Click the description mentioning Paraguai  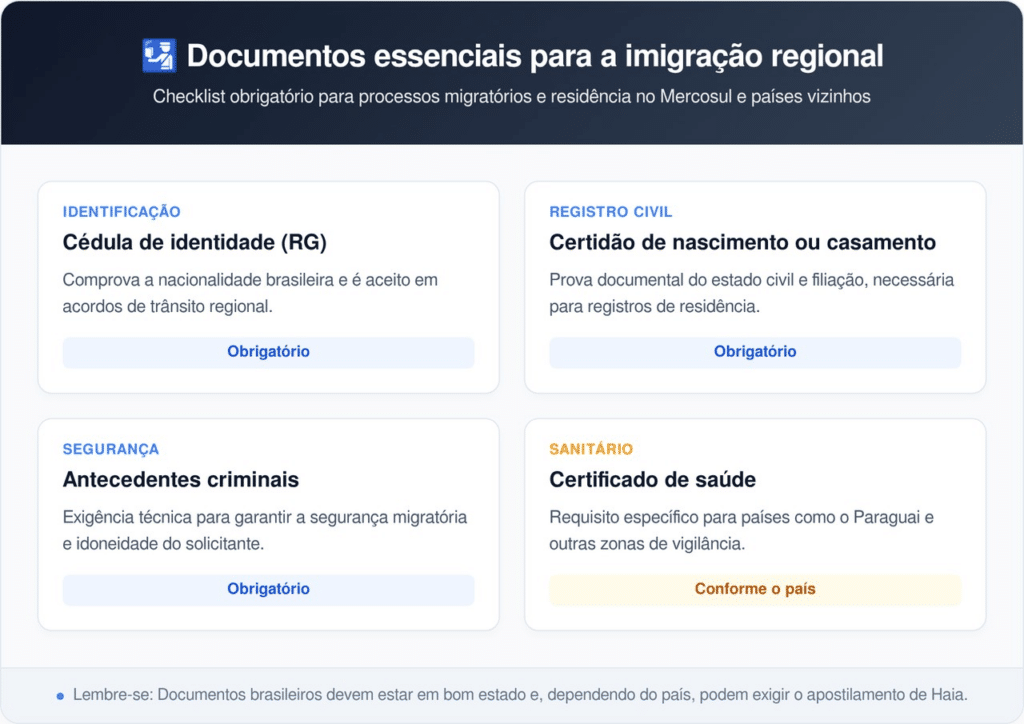pos(741,530)
